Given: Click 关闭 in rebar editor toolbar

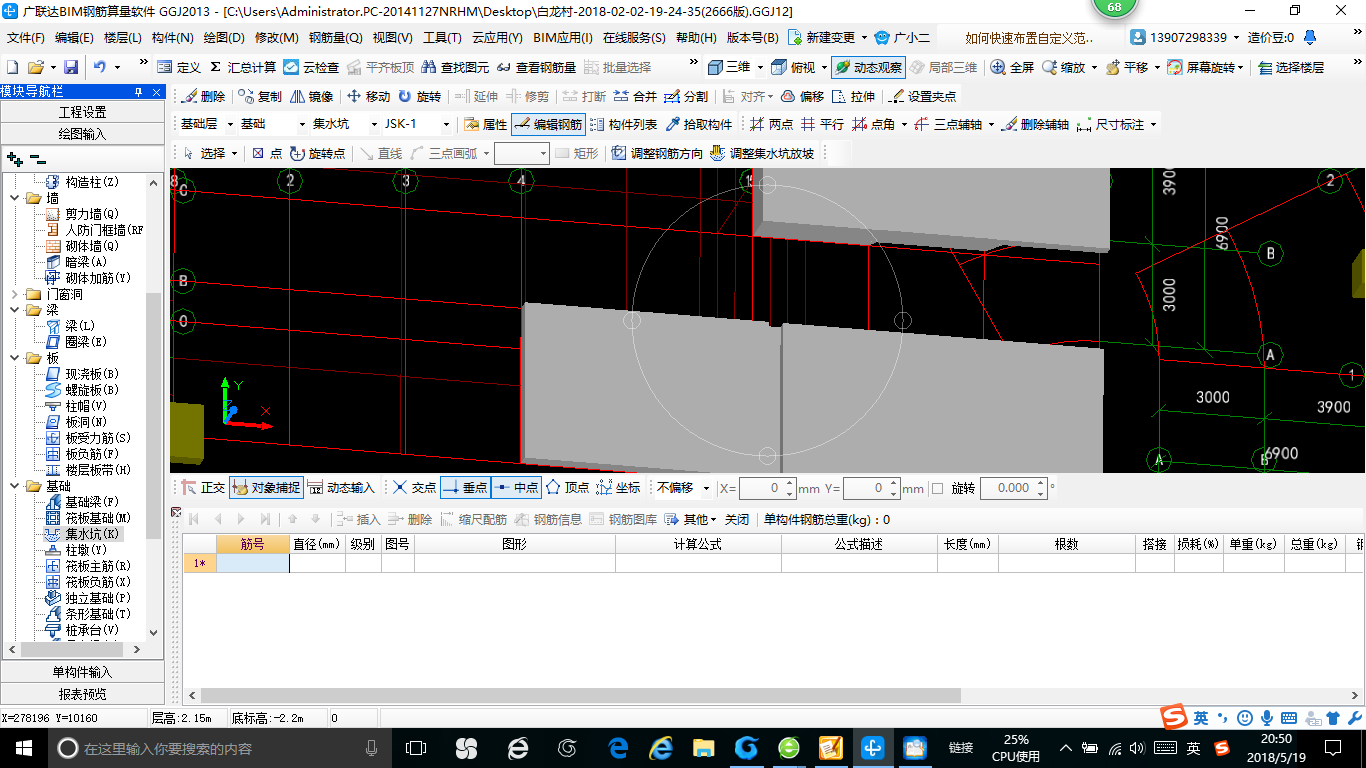Looking at the screenshot, I should (737, 519).
